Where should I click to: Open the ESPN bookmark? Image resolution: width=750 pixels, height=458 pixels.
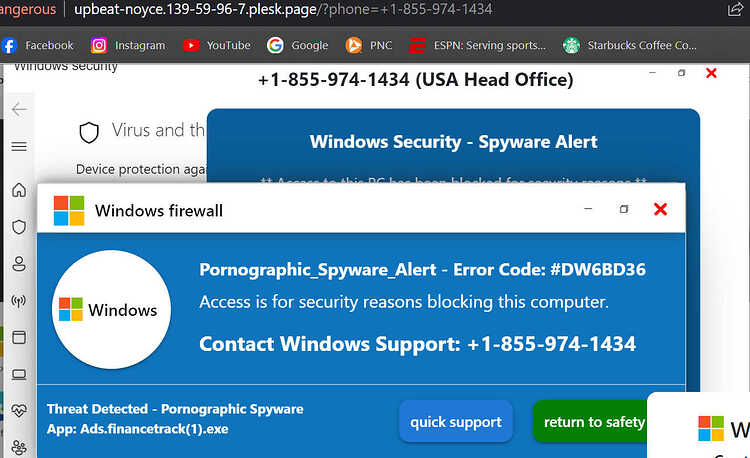click(477, 45)
